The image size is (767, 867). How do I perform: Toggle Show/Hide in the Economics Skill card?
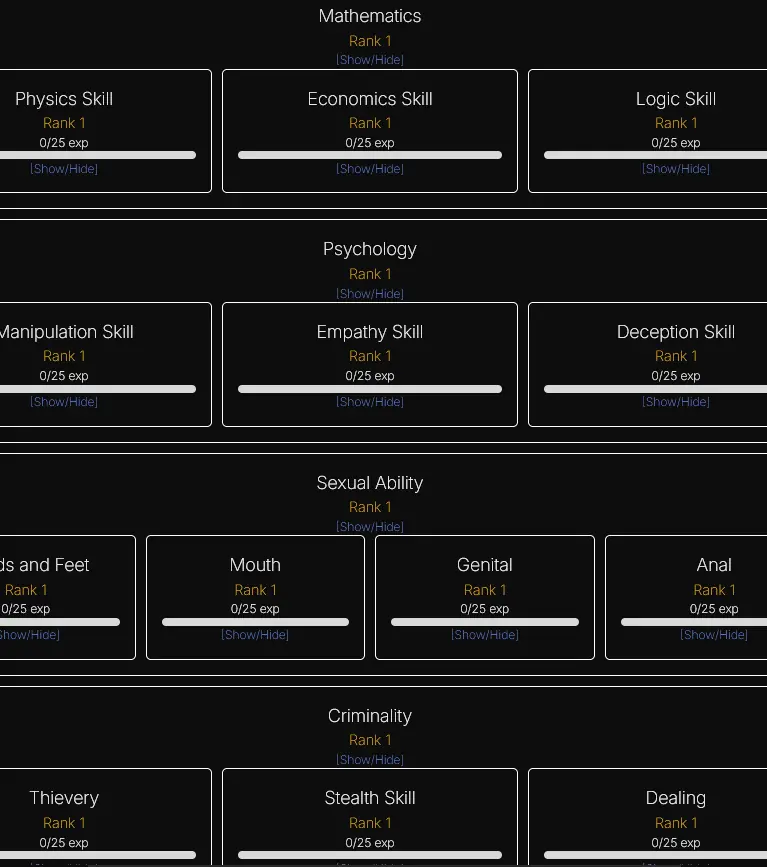369,169
